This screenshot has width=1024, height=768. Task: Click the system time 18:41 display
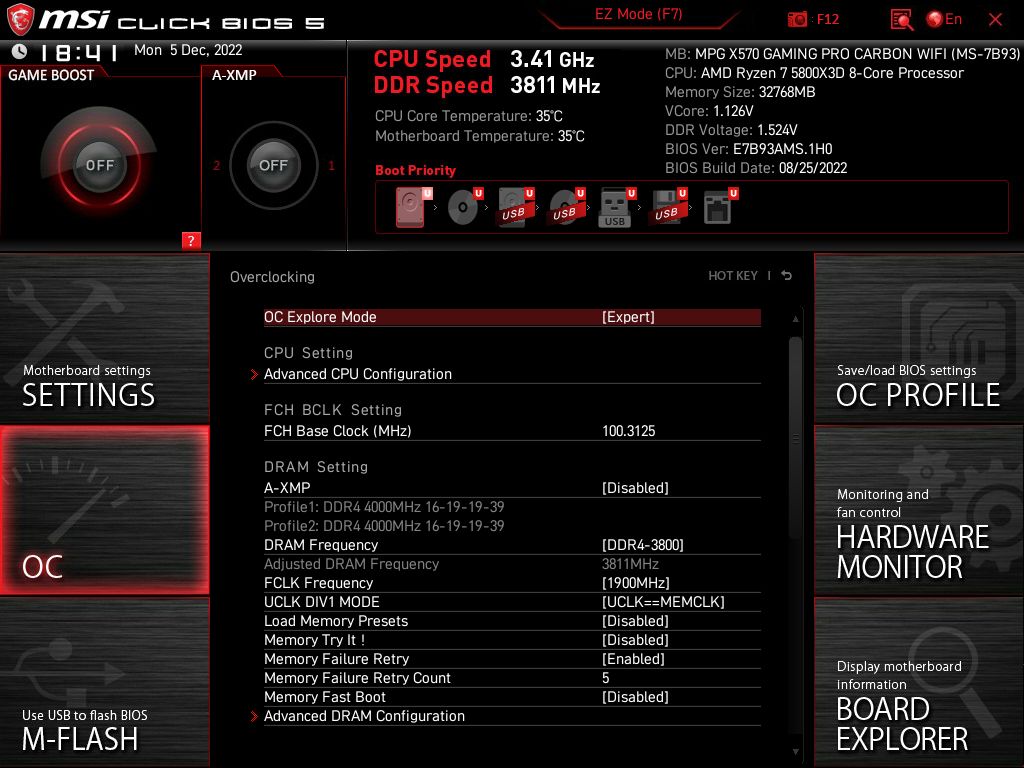coord(78,52)
